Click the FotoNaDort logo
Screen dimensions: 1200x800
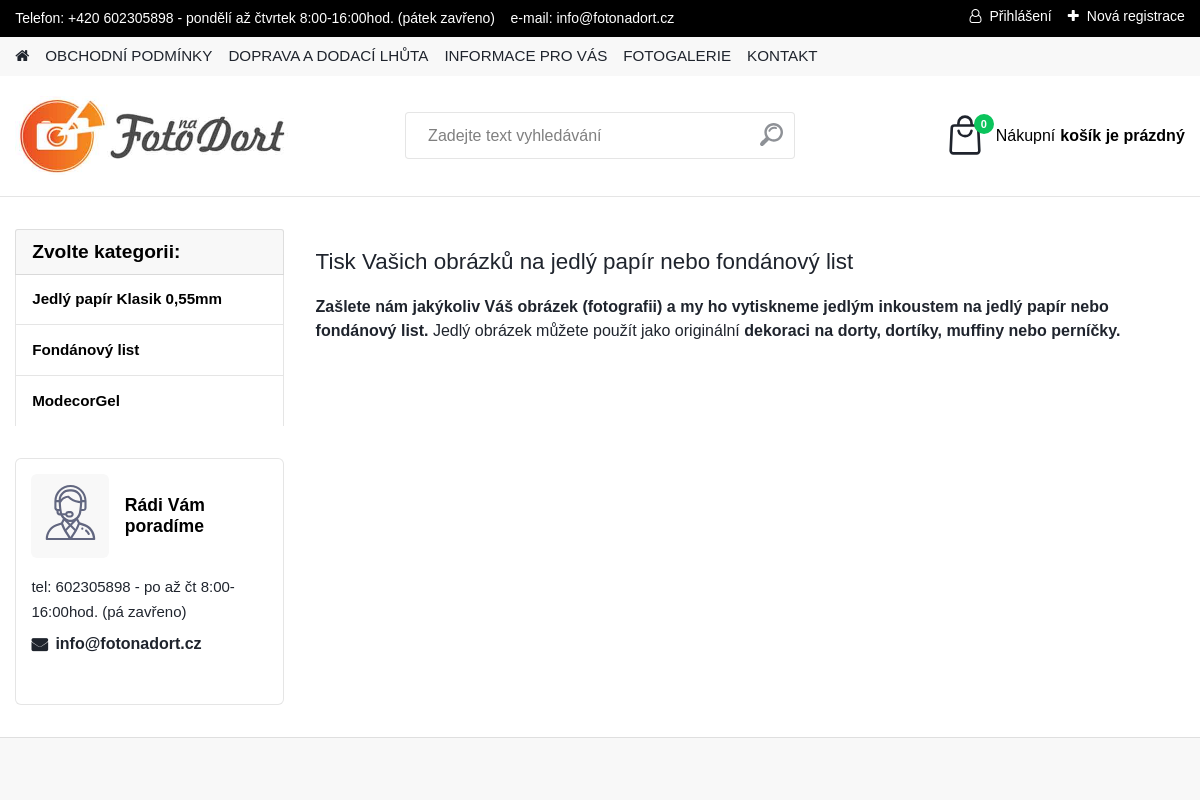152,135
